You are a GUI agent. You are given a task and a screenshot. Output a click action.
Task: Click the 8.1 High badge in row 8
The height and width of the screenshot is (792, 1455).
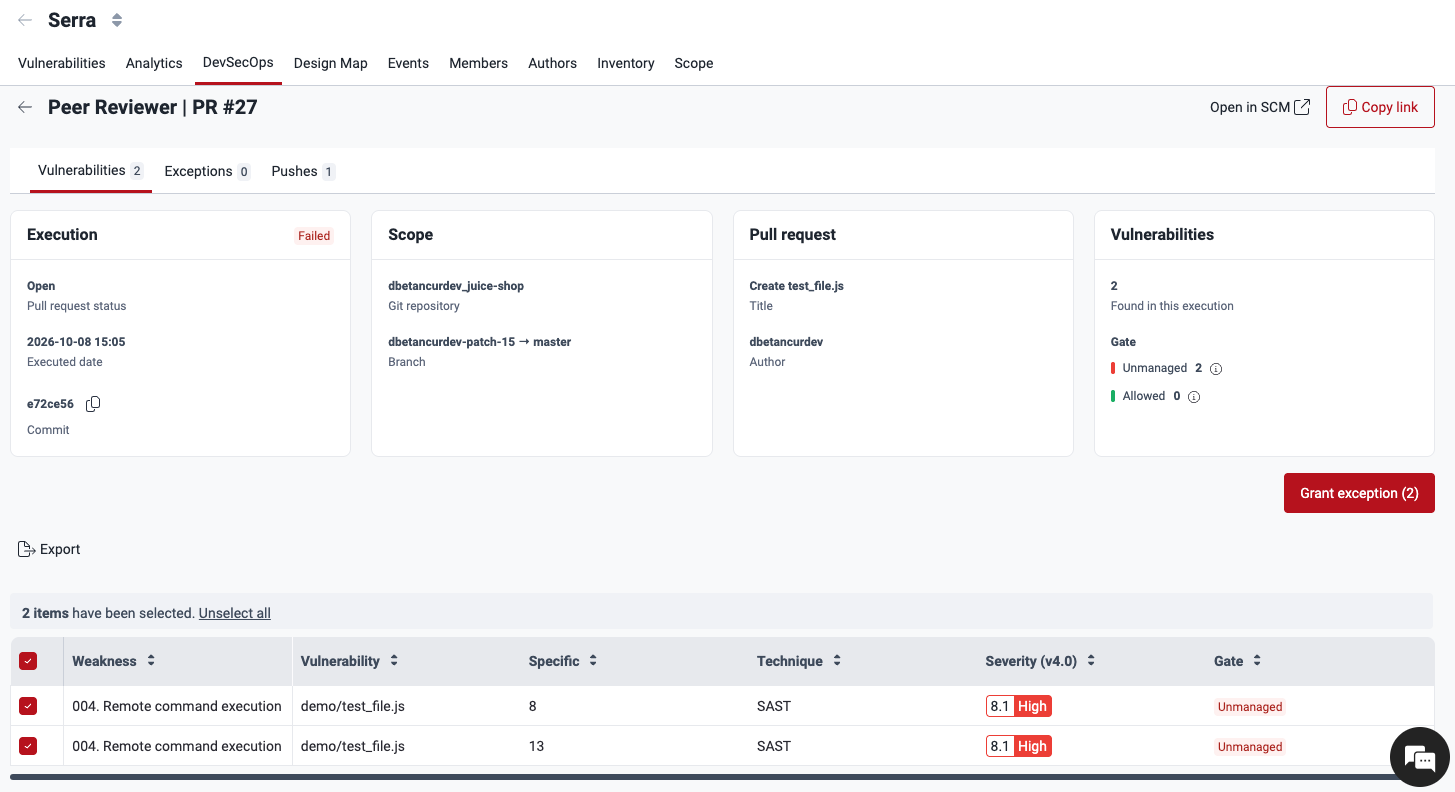pyautogui.click(x=1018, y=706)
